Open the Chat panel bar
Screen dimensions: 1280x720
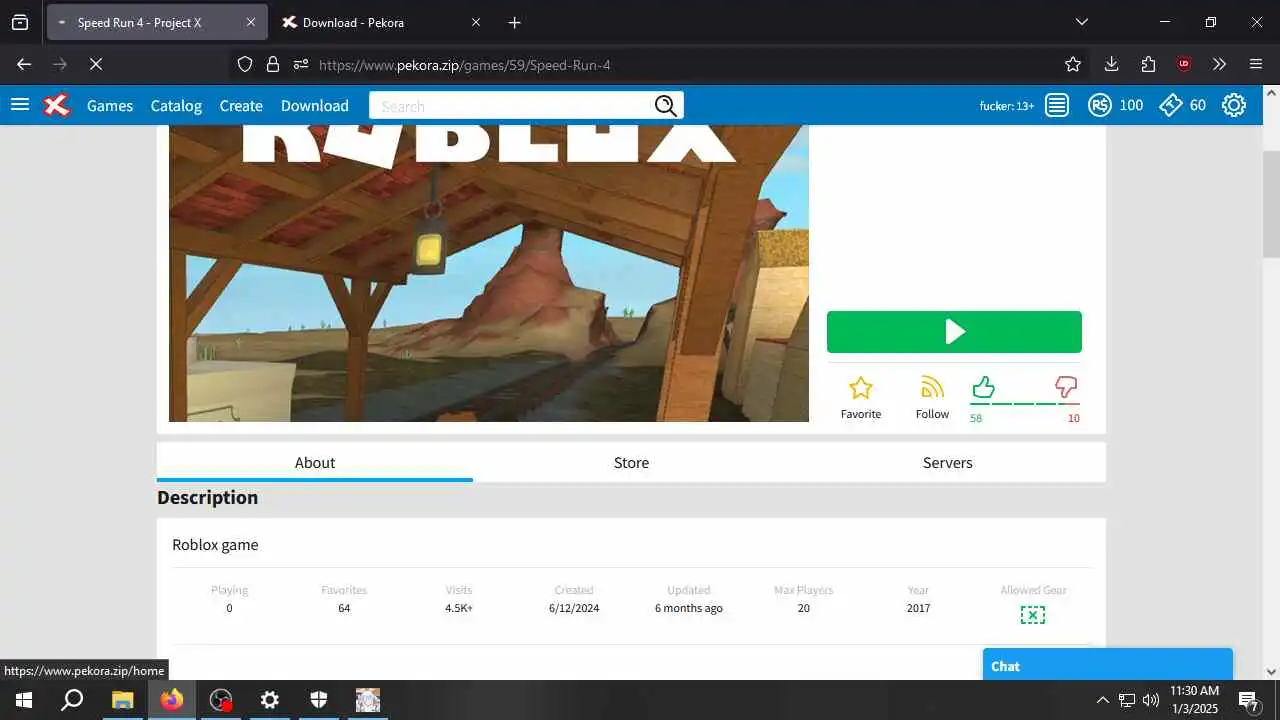point(1108,666)
